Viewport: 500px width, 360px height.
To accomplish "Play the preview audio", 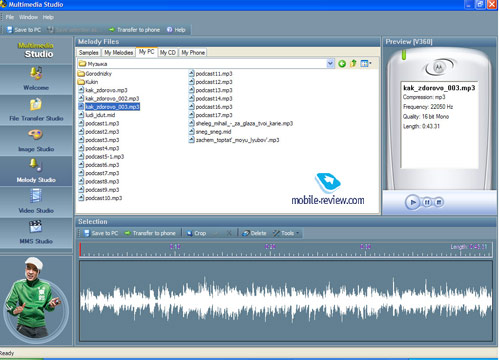I will (x=413, y=202).
